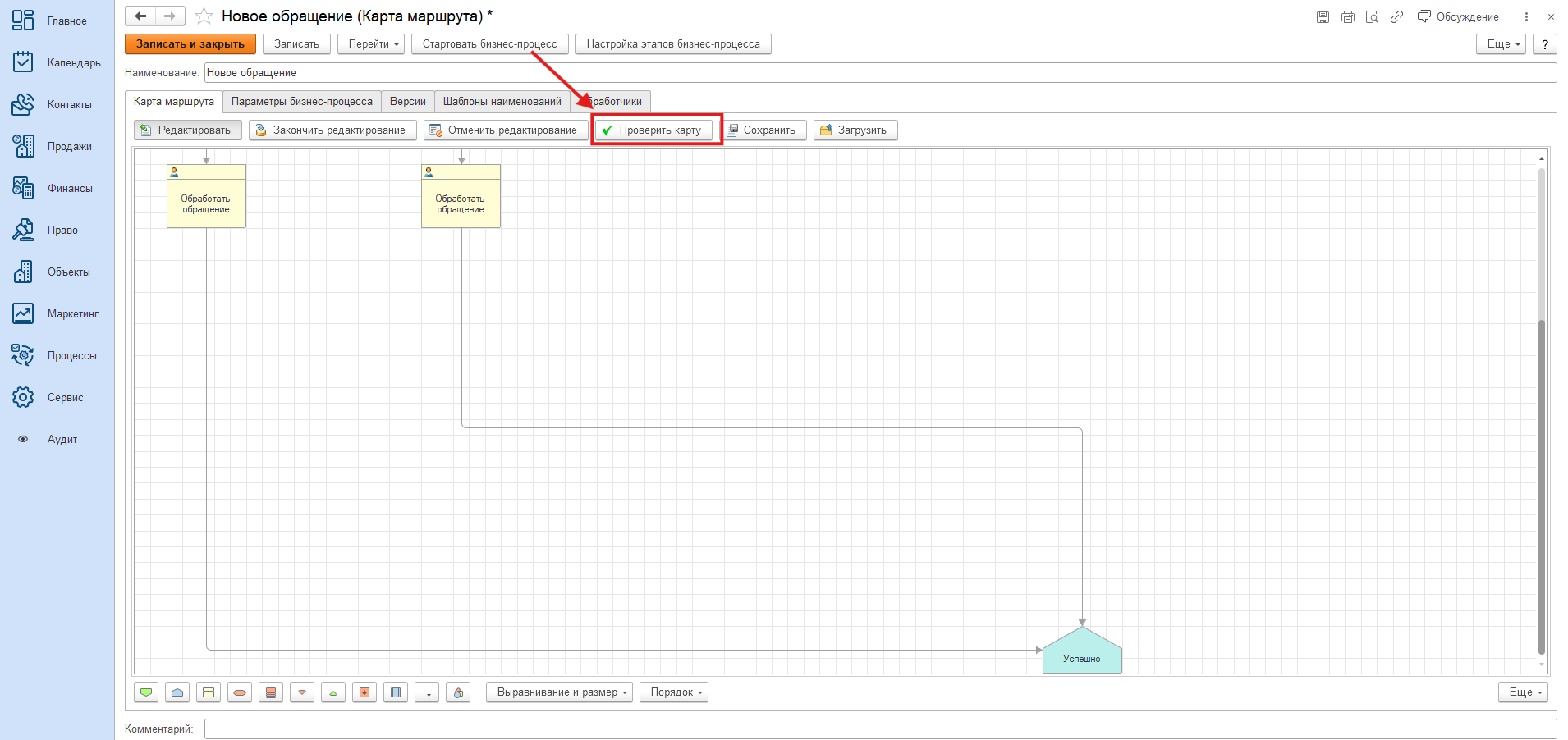Insert orange split triangle shape
The height and width of the screenshot is (740, 1568).
point(302,692)
